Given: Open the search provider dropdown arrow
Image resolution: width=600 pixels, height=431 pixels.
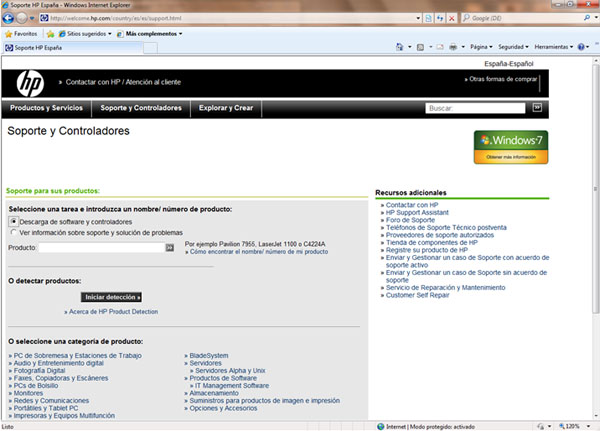Looking at the screenshot, I should 596,18.
